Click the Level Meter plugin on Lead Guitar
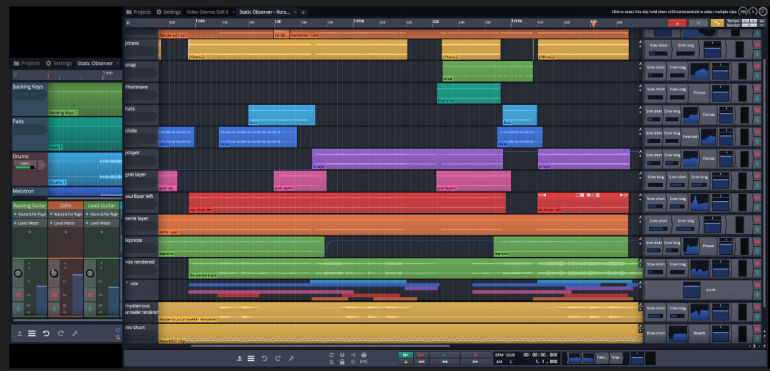This screenshot has width=770, height=371. click(102, 223)
